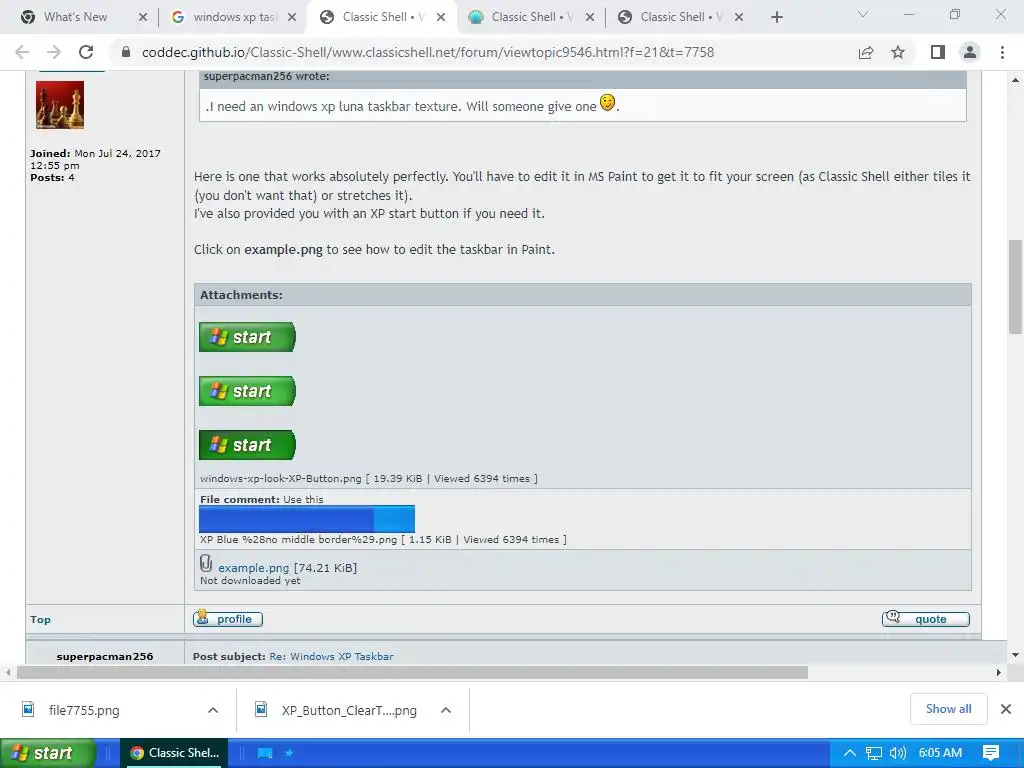Open downloaded XP_Button_ClearT....png
The image size is (1024, 768).
coord(349,710)
